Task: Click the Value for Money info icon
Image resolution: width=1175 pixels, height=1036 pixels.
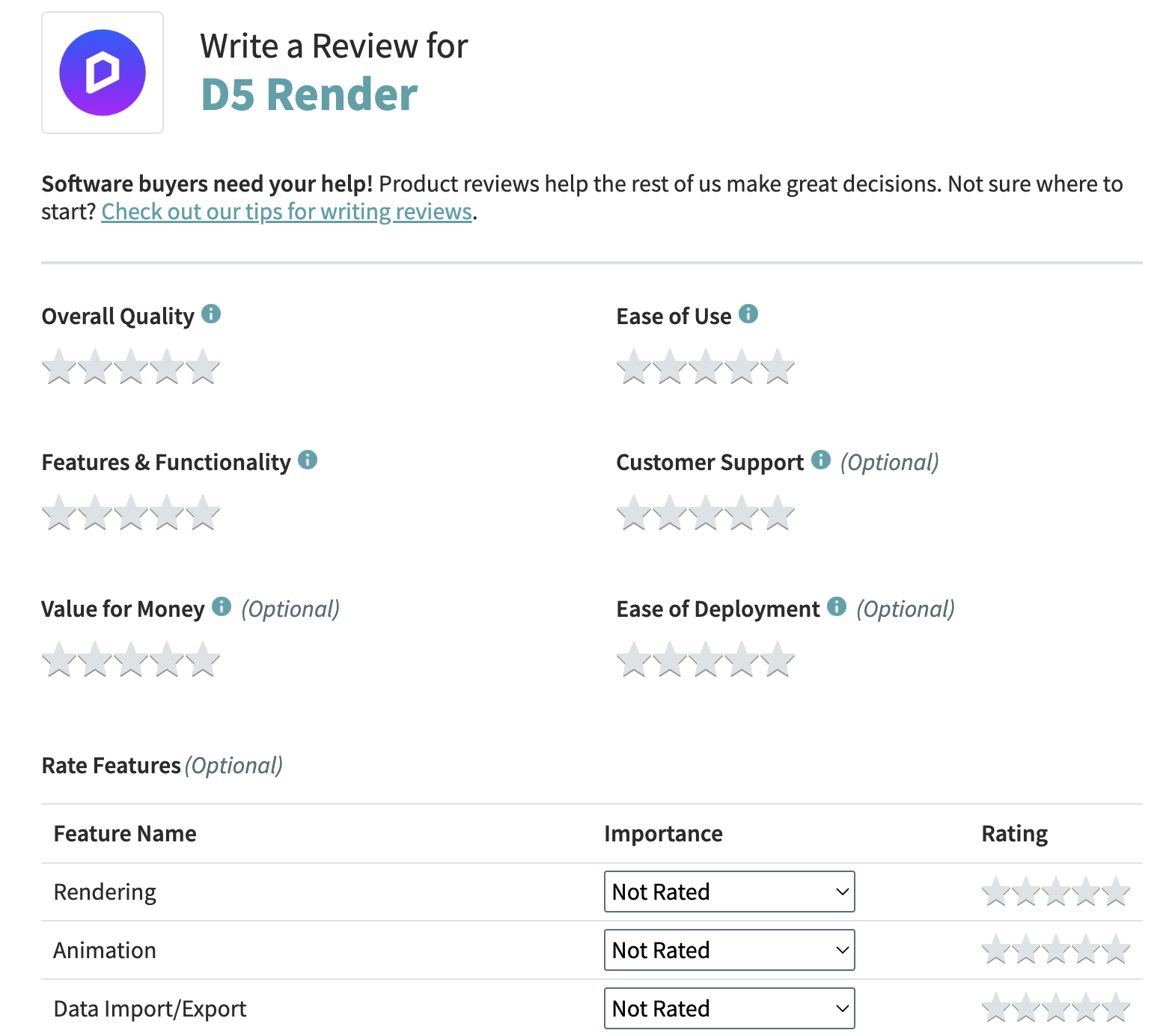Action: click(222, 606)
